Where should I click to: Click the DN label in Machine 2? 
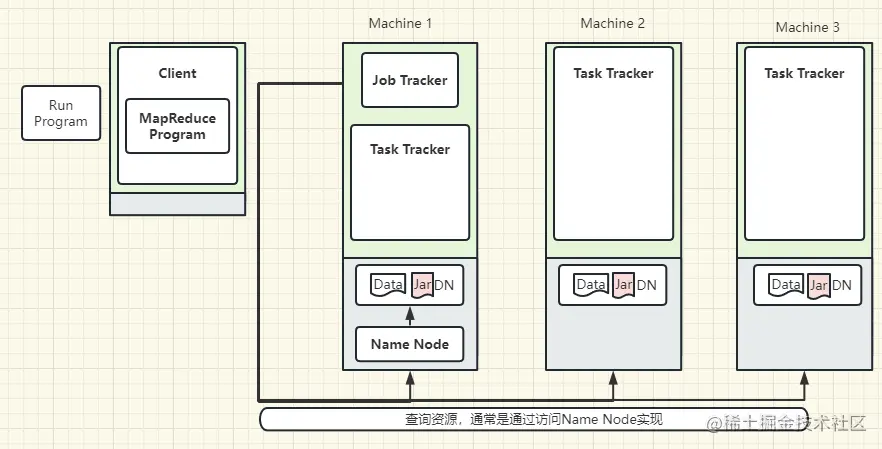pos(647,285)
